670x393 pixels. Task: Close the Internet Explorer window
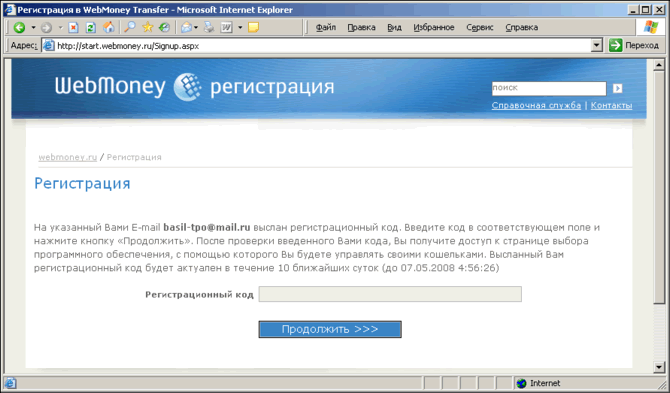(x=658, y=9)
